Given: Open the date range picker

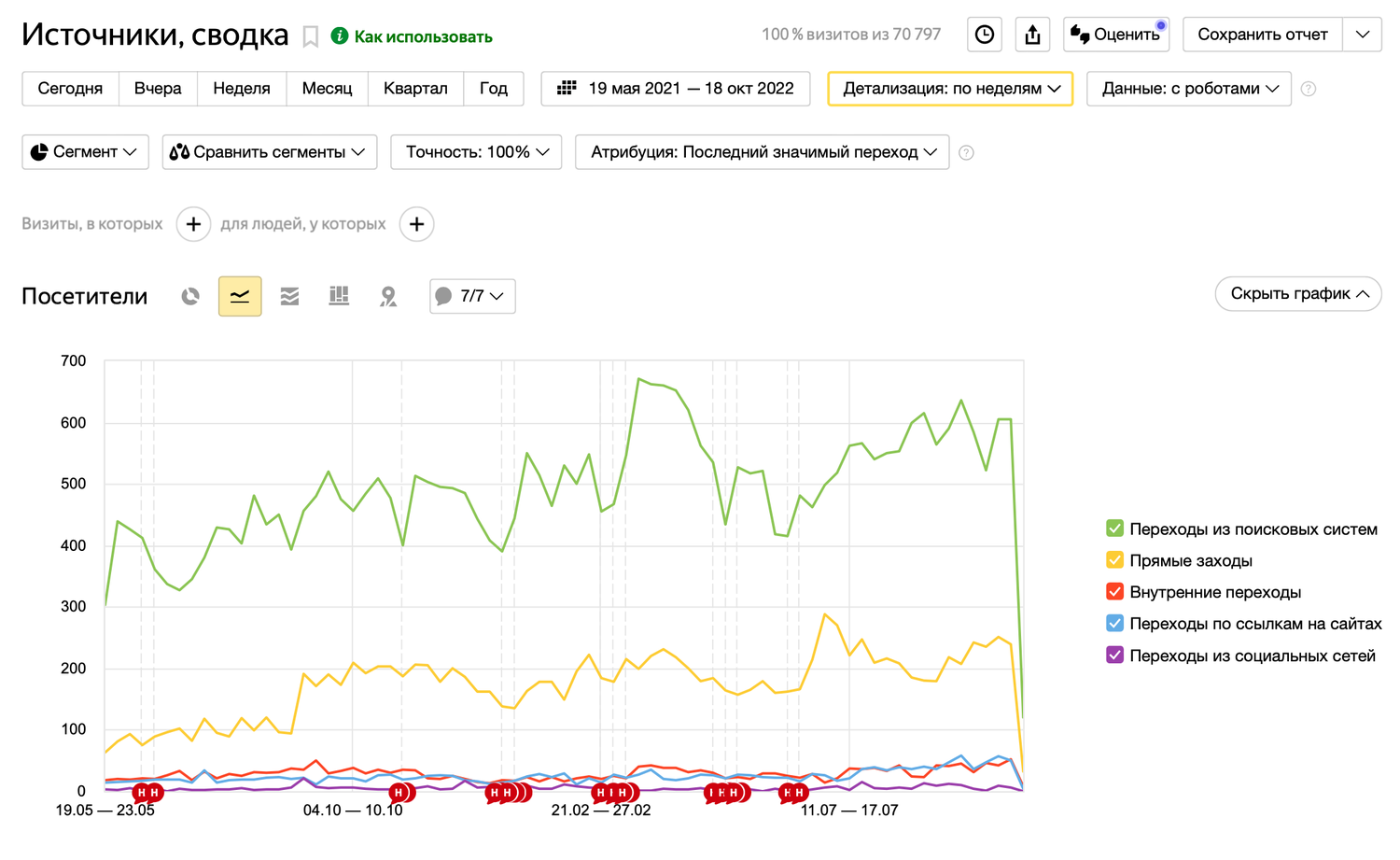Looking at the screenshot, I should tap(676, 89).
